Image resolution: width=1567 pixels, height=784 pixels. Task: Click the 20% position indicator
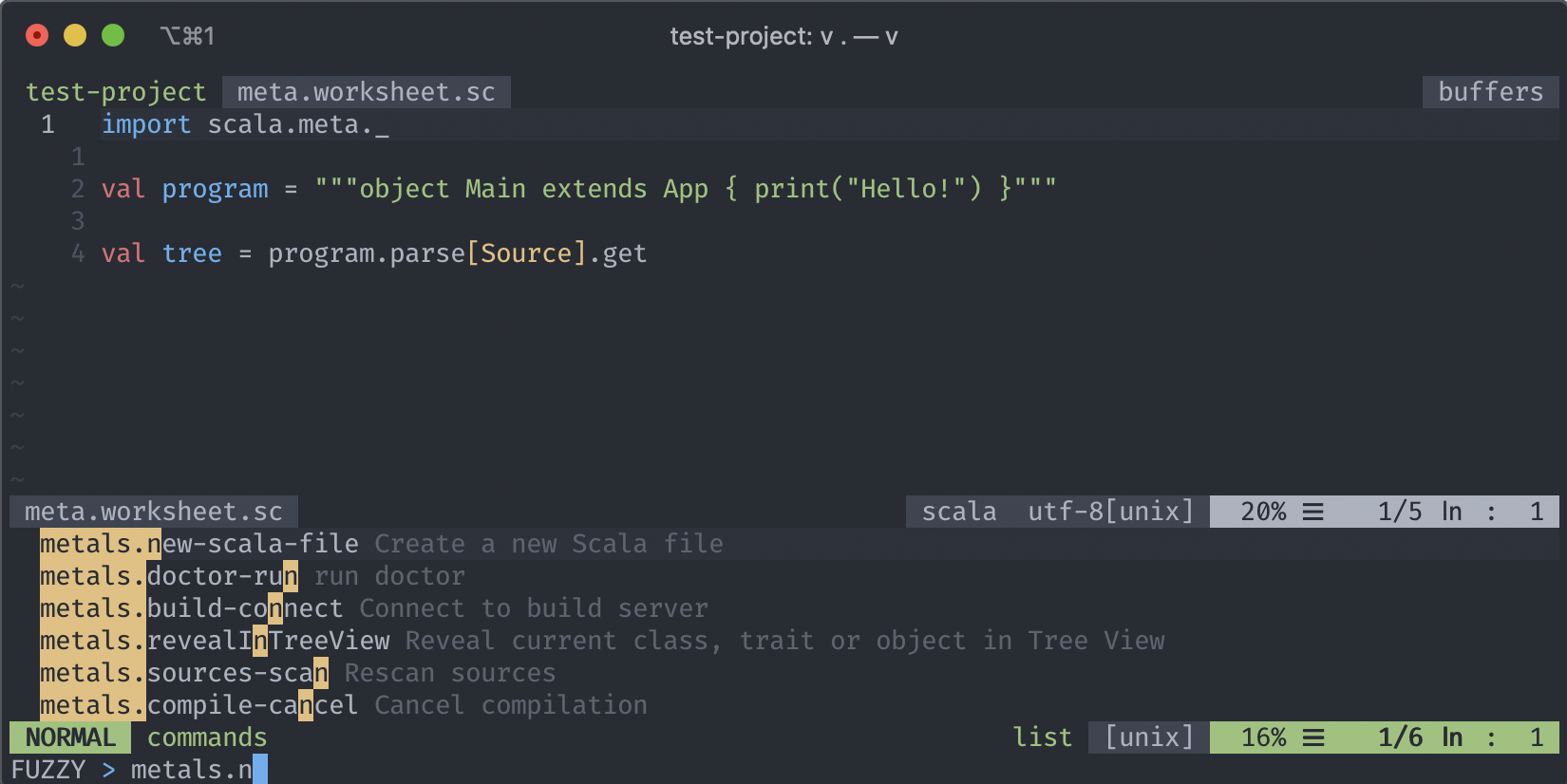click(x=1263, y=512)
